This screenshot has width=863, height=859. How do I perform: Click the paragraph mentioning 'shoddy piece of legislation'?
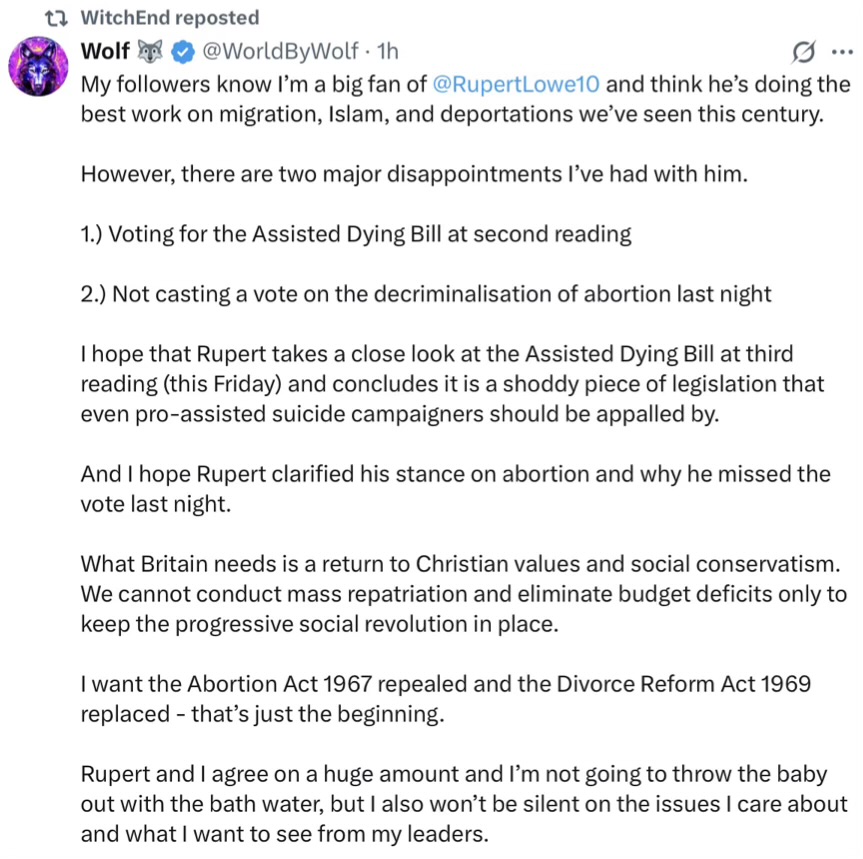pyautogui.click(x=452, y=384)
